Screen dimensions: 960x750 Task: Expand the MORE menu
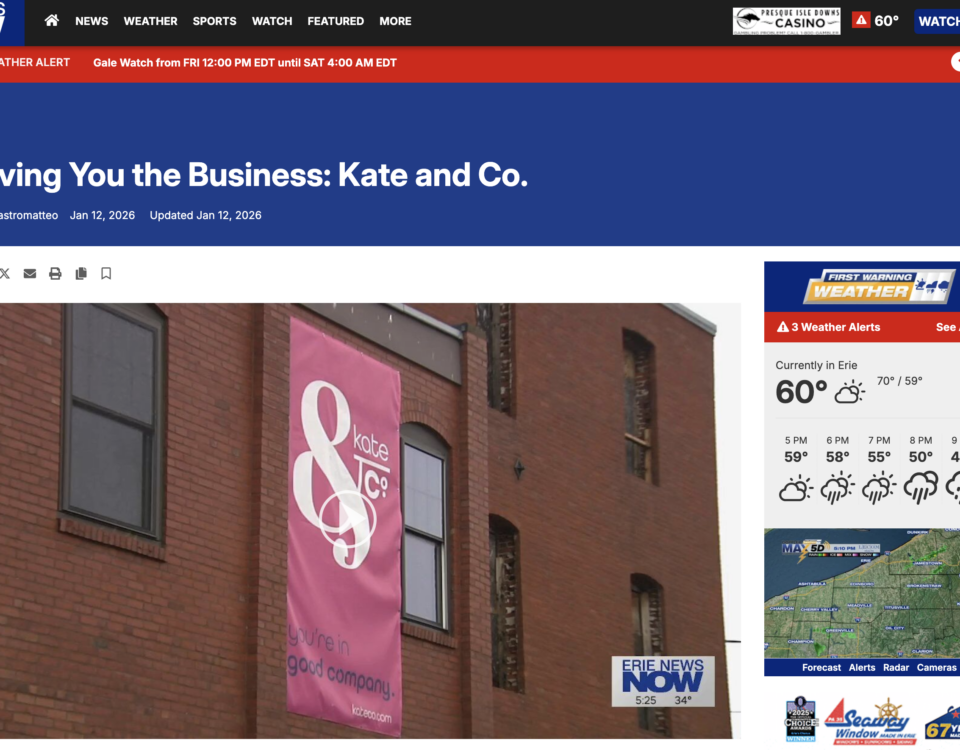click(x=396, y=21)
